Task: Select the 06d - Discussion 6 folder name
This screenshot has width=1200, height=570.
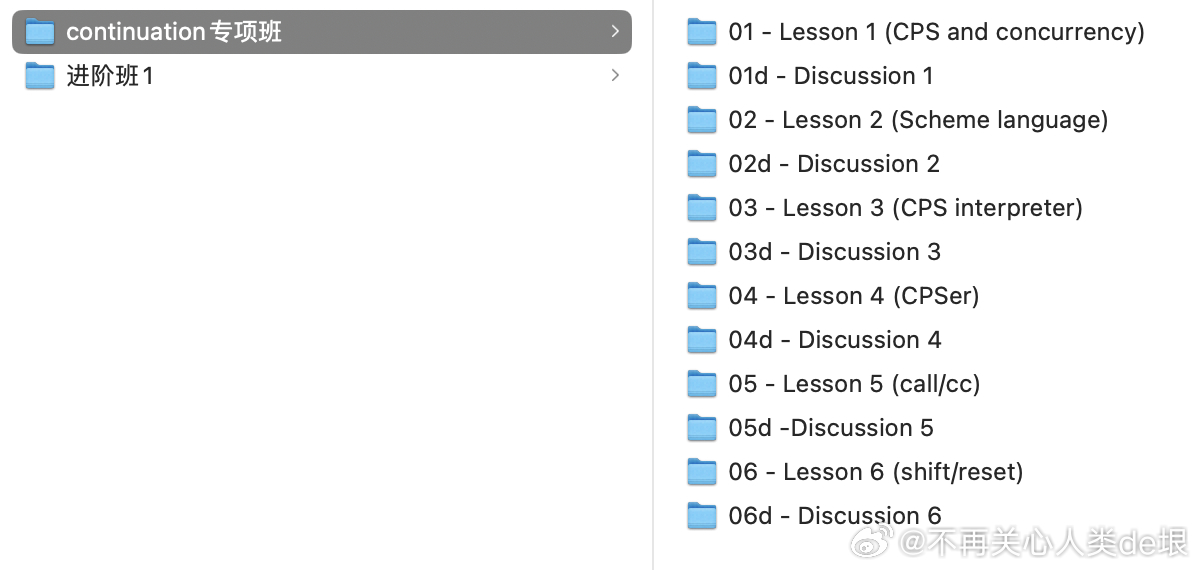Action: pos(834,516)
